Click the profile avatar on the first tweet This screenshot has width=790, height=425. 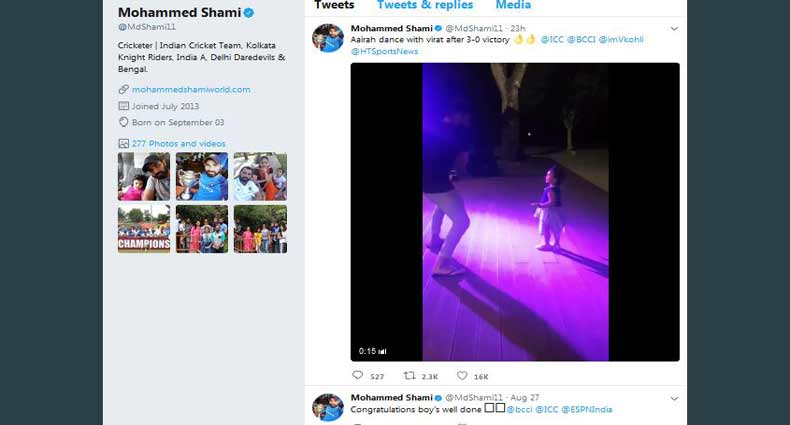coord(327,38)
